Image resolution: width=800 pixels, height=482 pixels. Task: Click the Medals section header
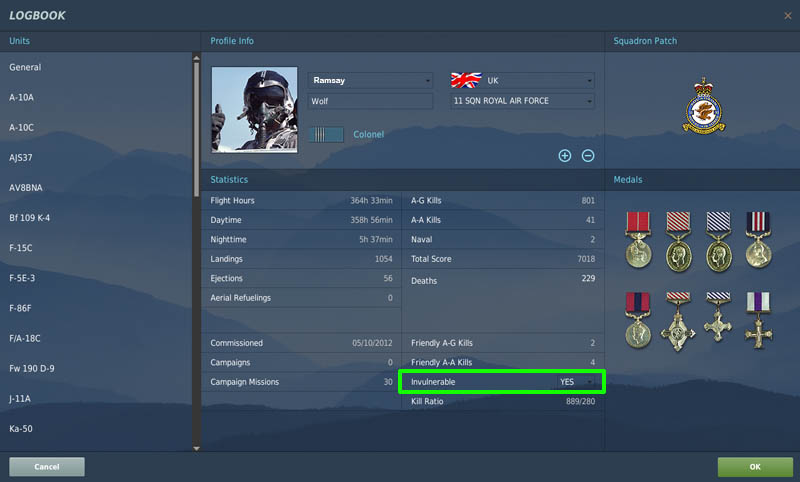tap(628, 180)
